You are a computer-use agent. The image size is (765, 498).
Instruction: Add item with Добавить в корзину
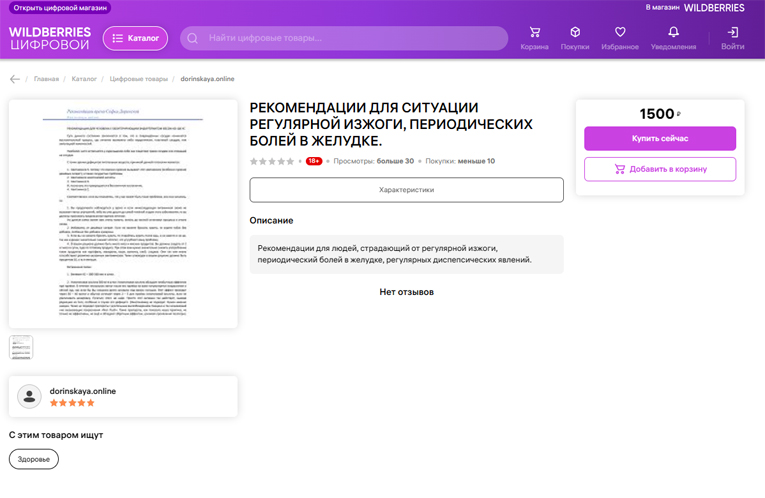(659, 169)
